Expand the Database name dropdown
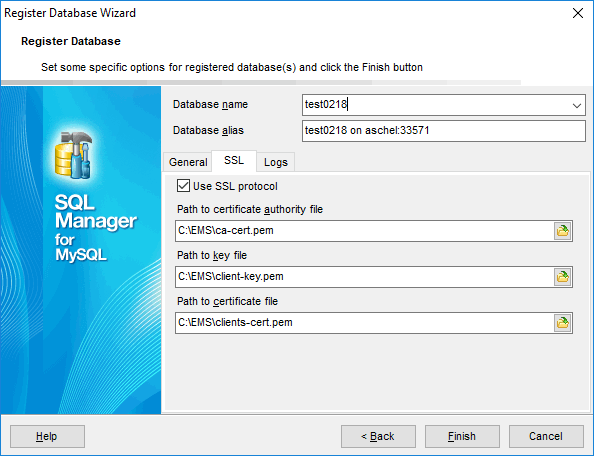The width and height of the screenshot is (594, 456). [577, 105]
